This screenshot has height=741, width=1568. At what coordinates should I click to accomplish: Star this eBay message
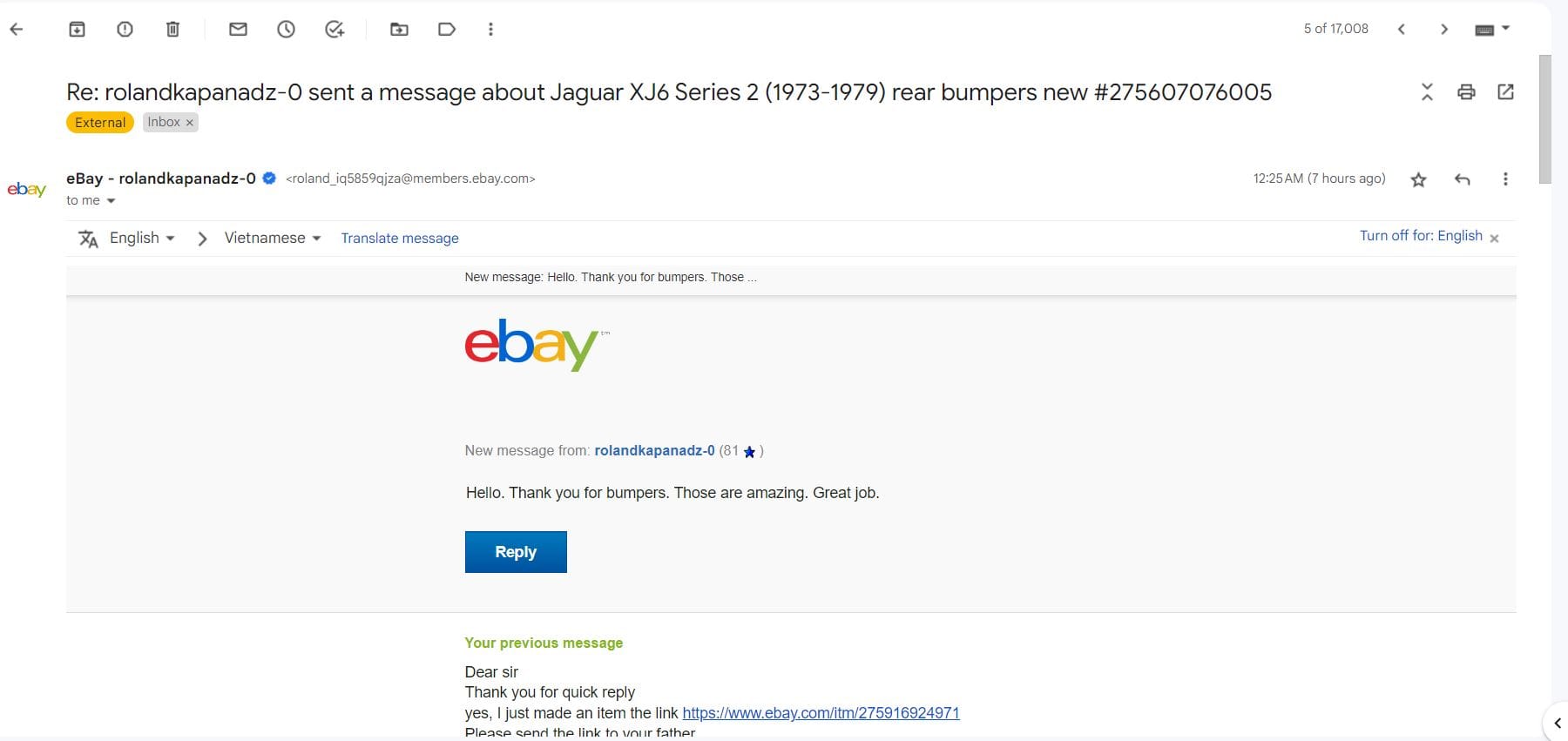click(1418, 179)
